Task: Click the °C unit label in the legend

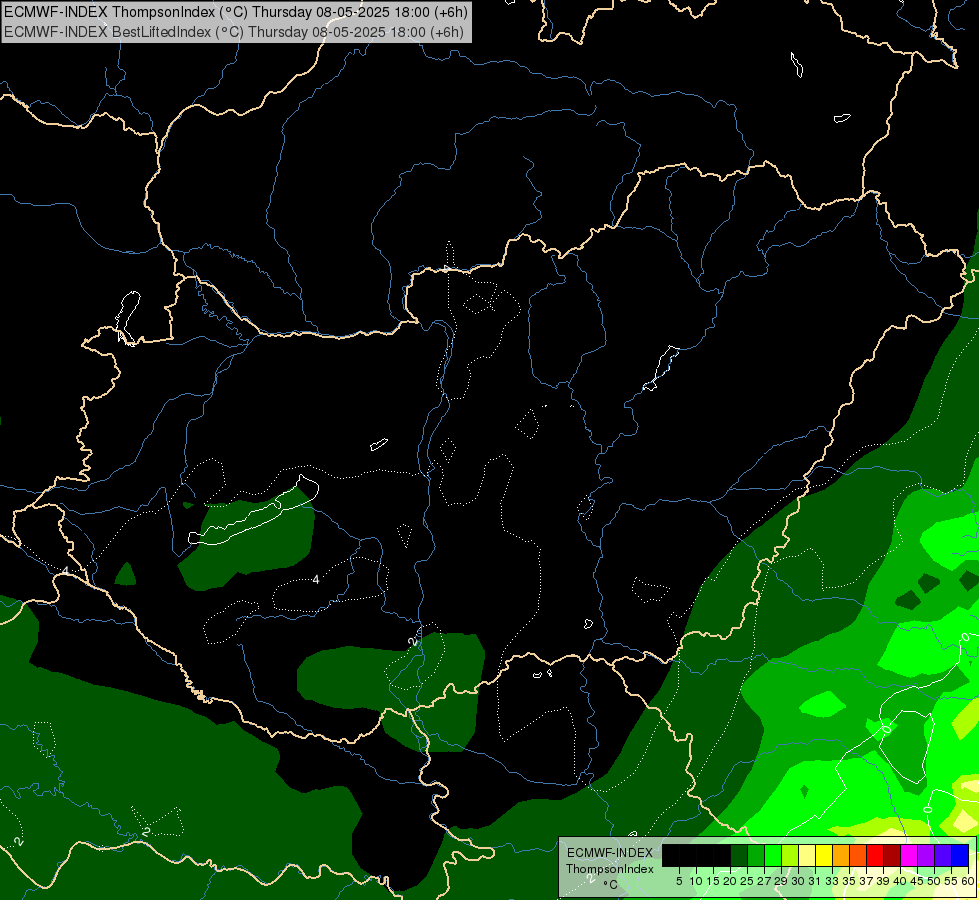Action: click(610, 884)
